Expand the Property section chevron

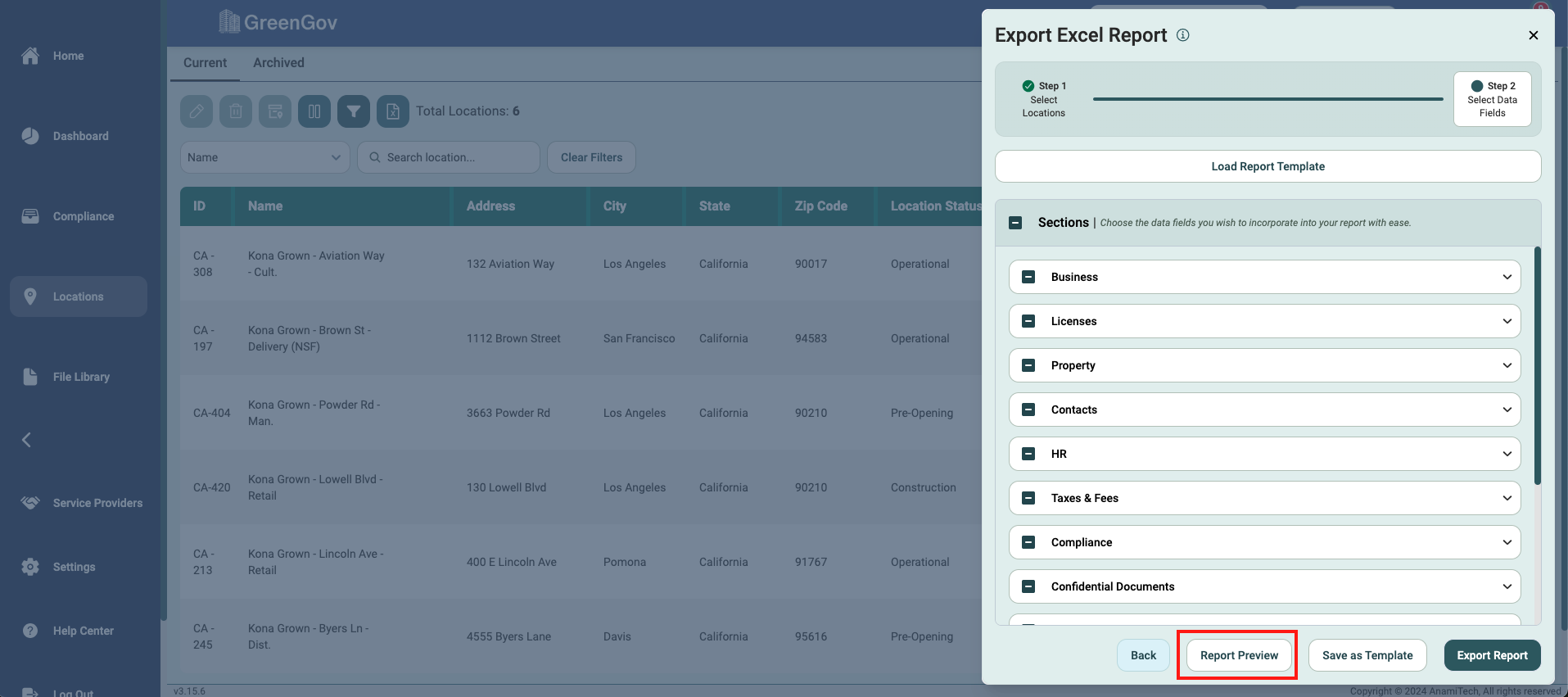[x=1507, y=365]
